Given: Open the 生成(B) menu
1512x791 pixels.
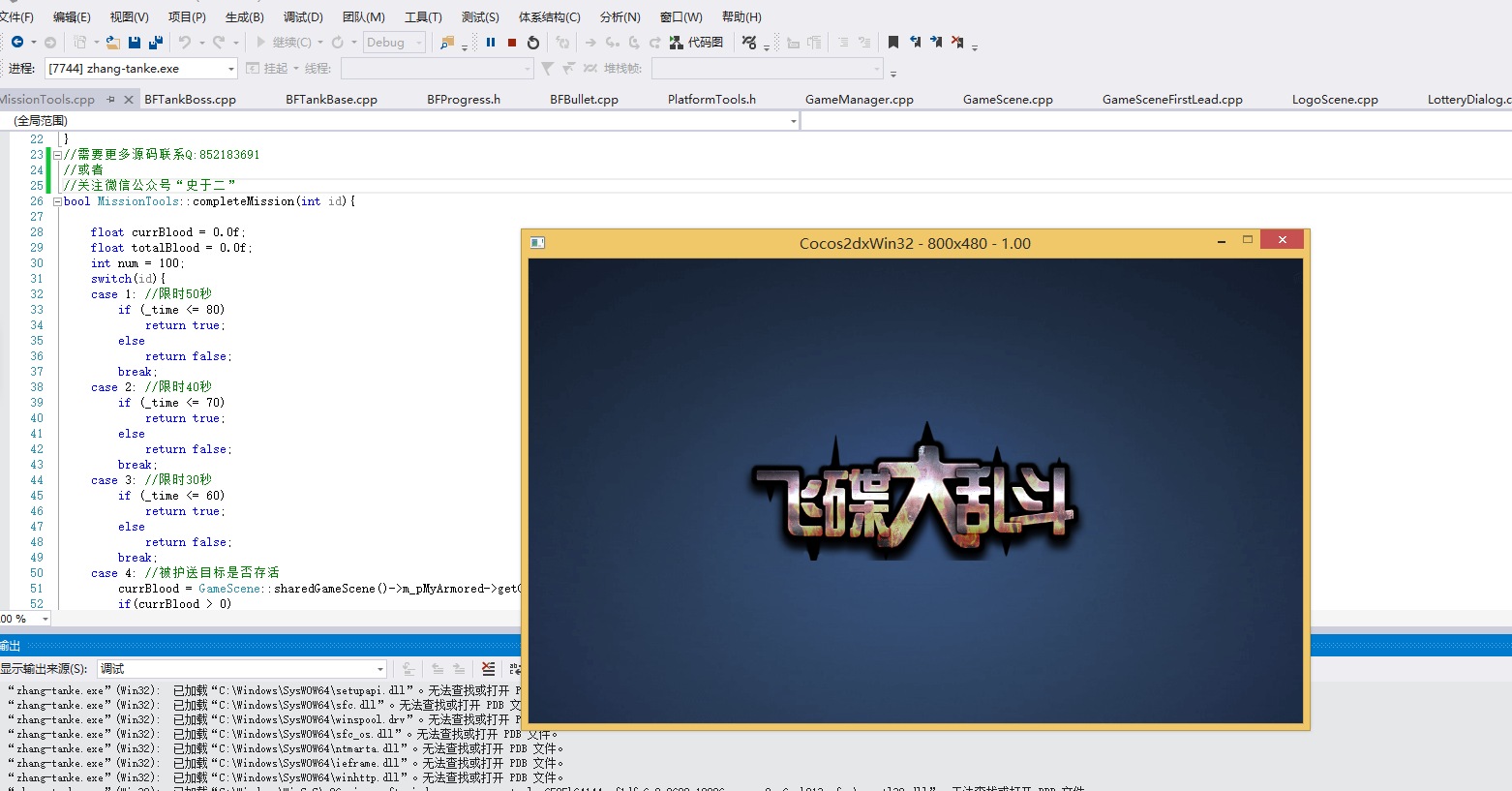Looking at the screenshot, I should click(x=244, y=16).
